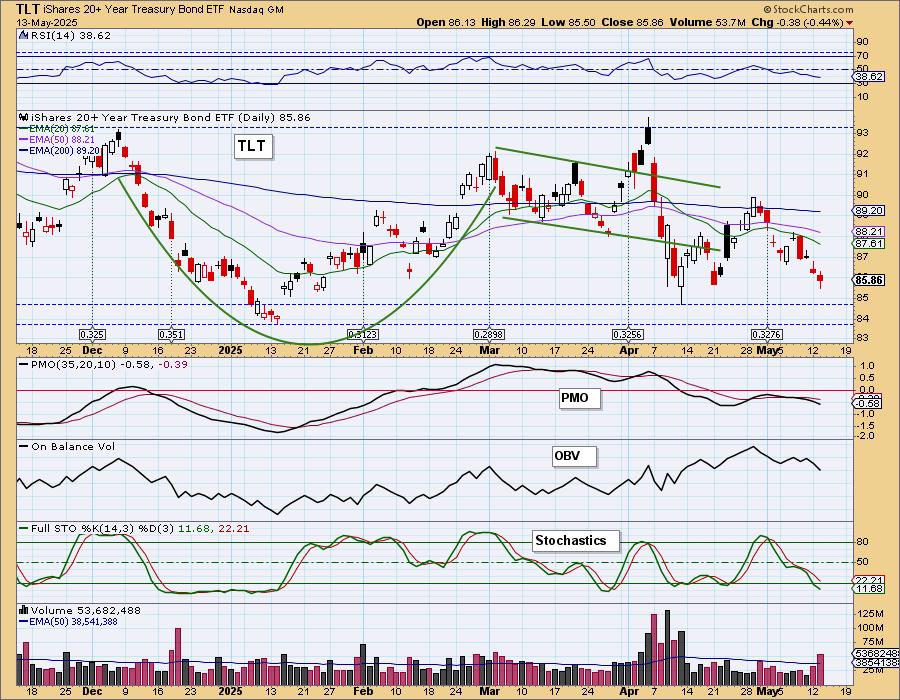The height and width of the screenshot is (700, 900).
Task: Click the 38.62 RSI axis tag
Action: pyautogui.click(x=868, y=76)
